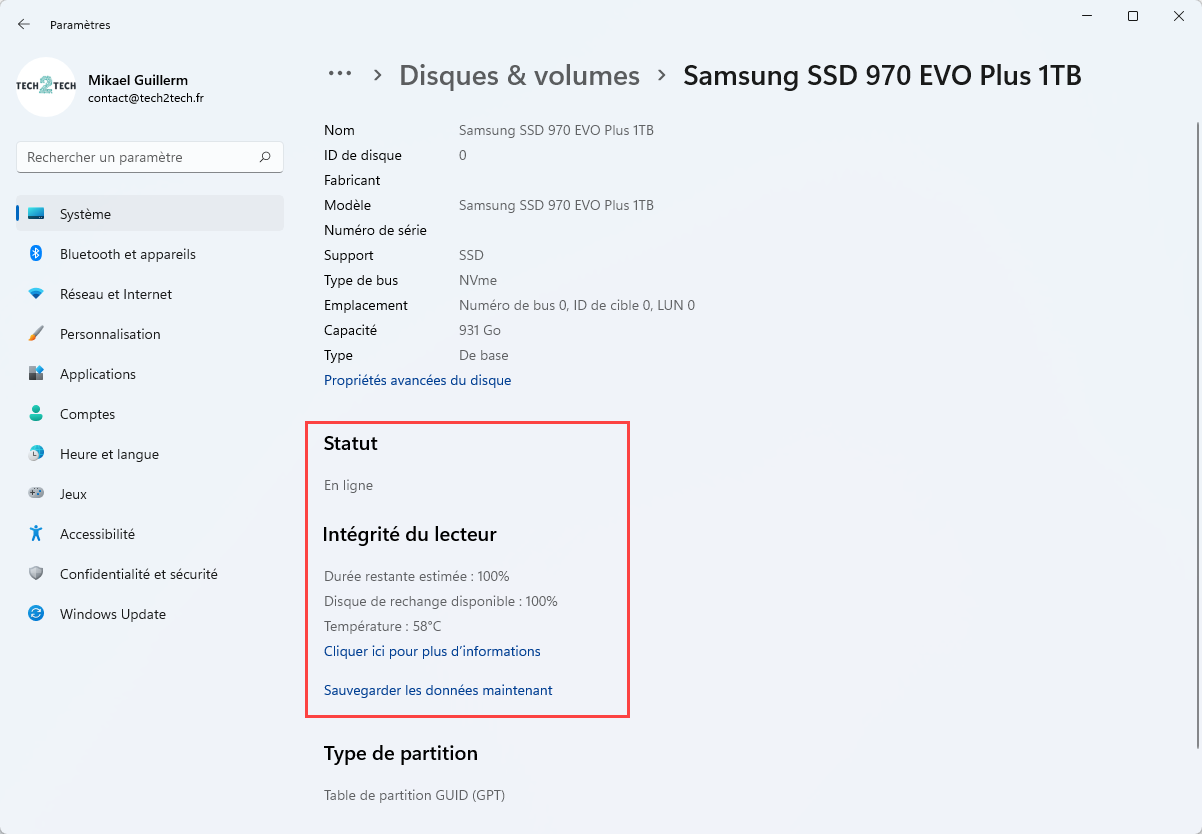Click Sauvegarder les données maintenant link

click(x=438, y=690)
